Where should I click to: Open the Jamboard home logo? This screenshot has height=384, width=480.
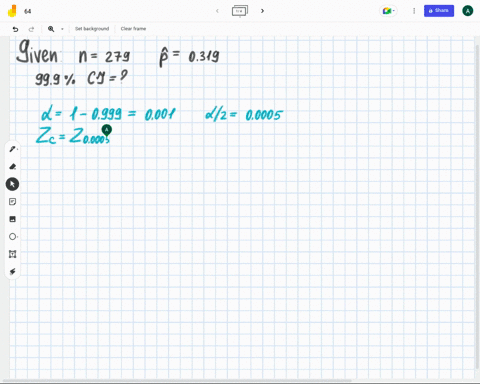click(12, 11)
